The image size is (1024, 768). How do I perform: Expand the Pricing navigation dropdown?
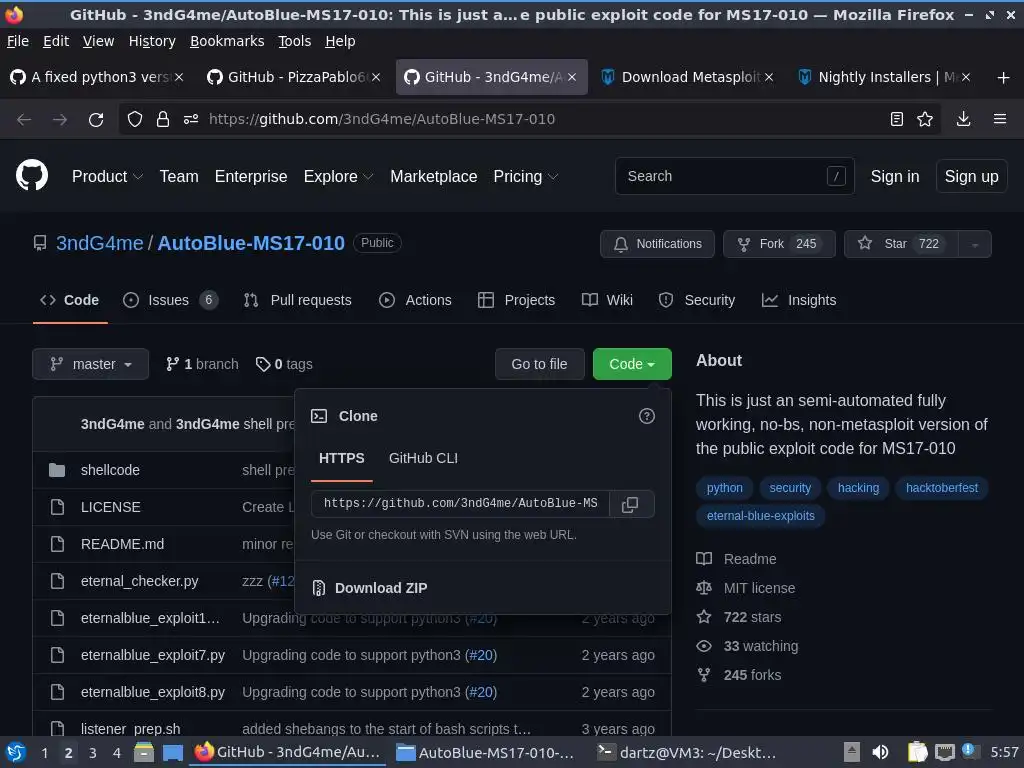click(x=525, y=176)
